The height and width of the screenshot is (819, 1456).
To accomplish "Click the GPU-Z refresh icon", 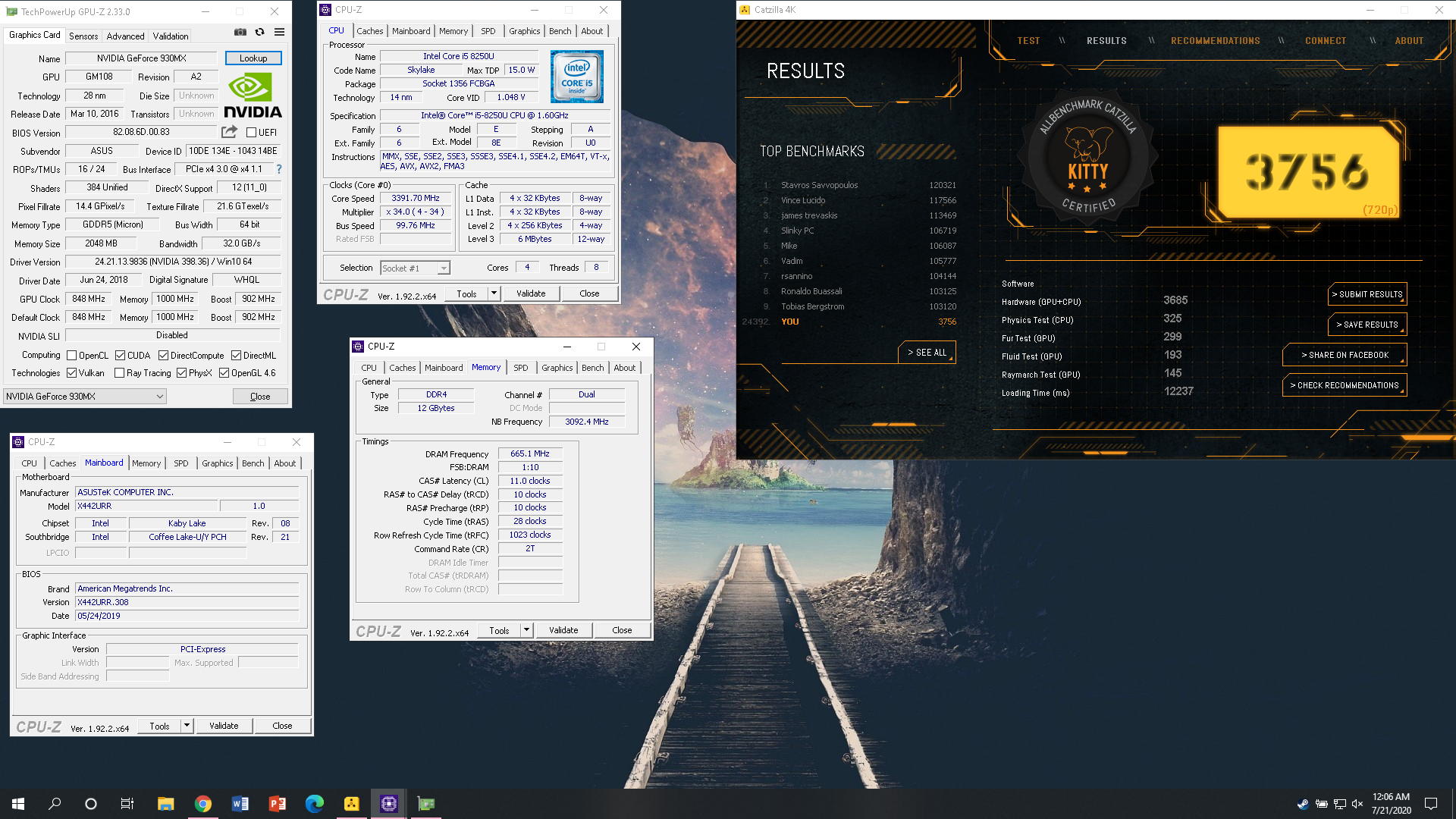I will tap(259, 32).
